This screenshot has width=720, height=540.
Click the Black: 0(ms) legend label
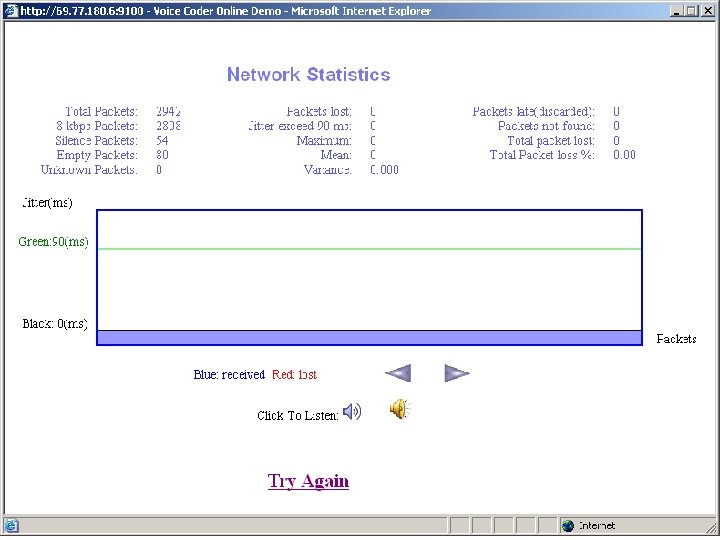point(55,324)
